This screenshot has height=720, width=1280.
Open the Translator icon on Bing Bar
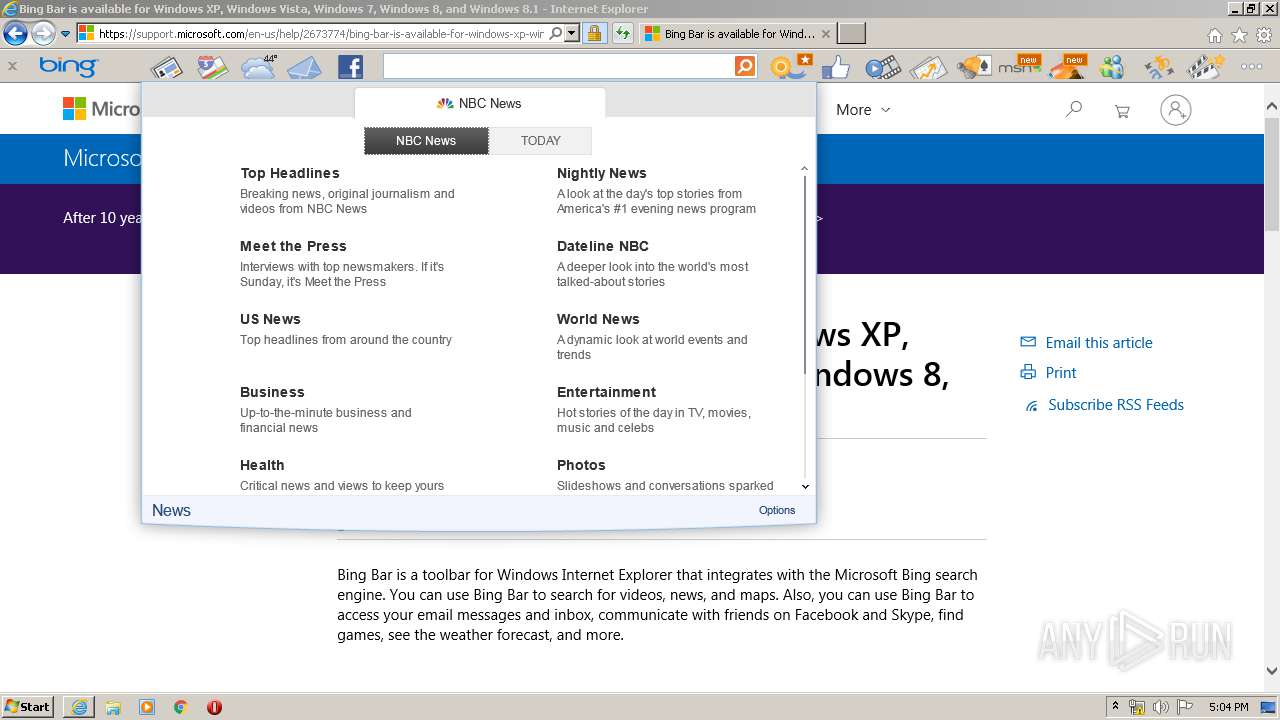pyautogui.click(x=1159, y=67)
